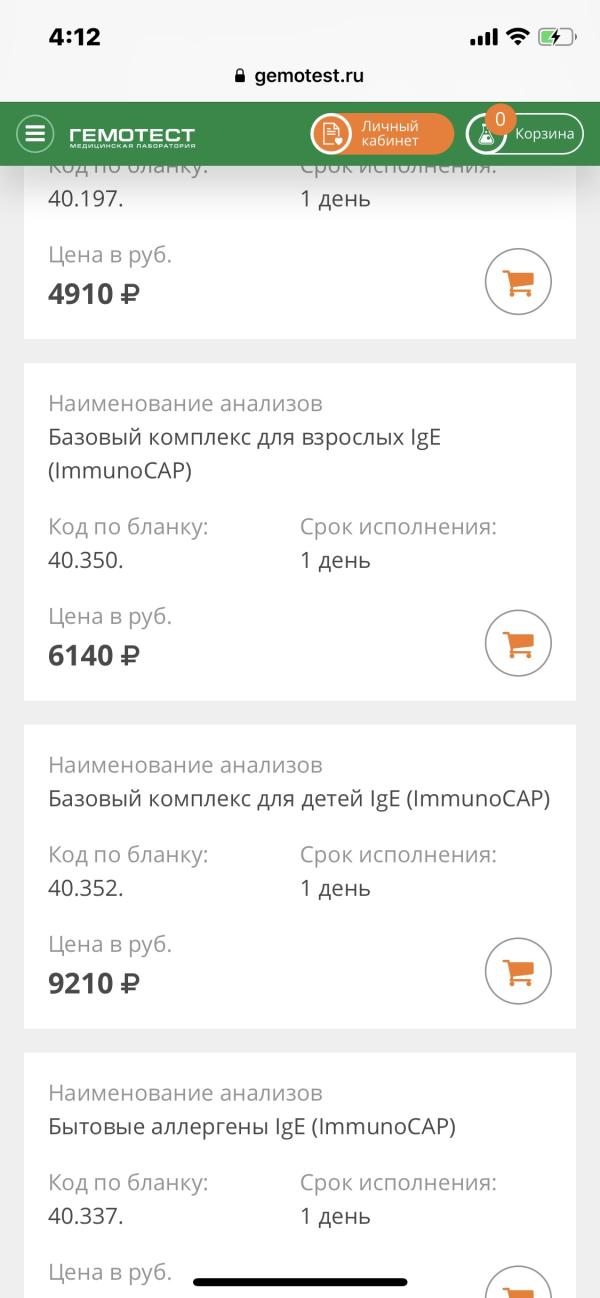The height and width of the screenshot is (1298, 600).
Task: Tap the lock icon beside gemotest.ru
Action: tap(239, 76)
